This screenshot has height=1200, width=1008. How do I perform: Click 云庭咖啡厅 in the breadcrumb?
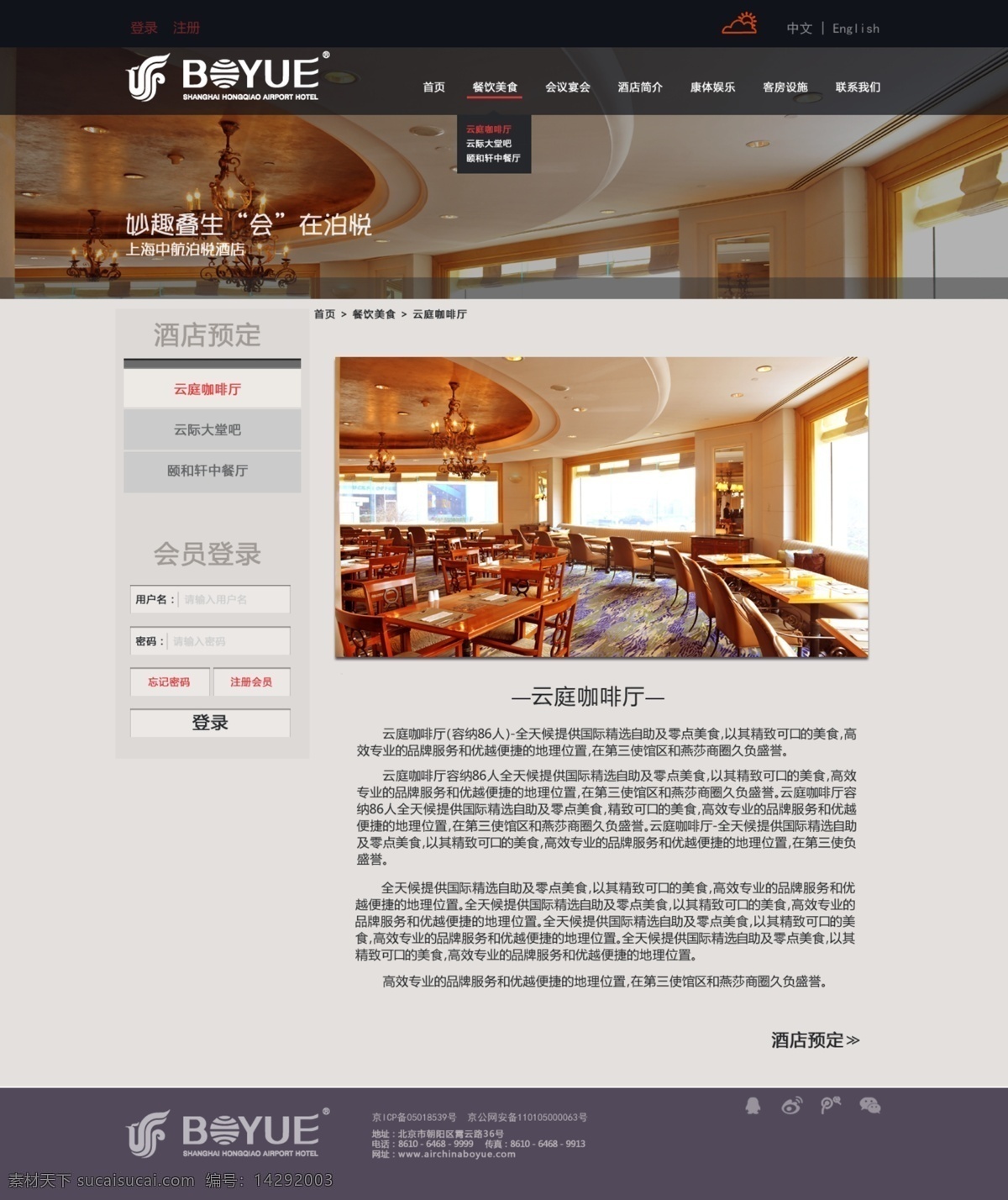coord(439,314)
